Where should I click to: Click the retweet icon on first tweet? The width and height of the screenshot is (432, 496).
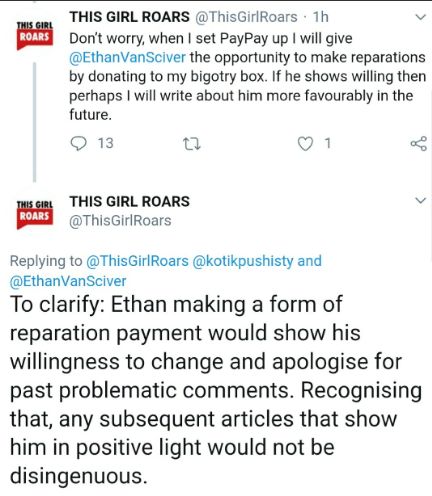point(192,144)
